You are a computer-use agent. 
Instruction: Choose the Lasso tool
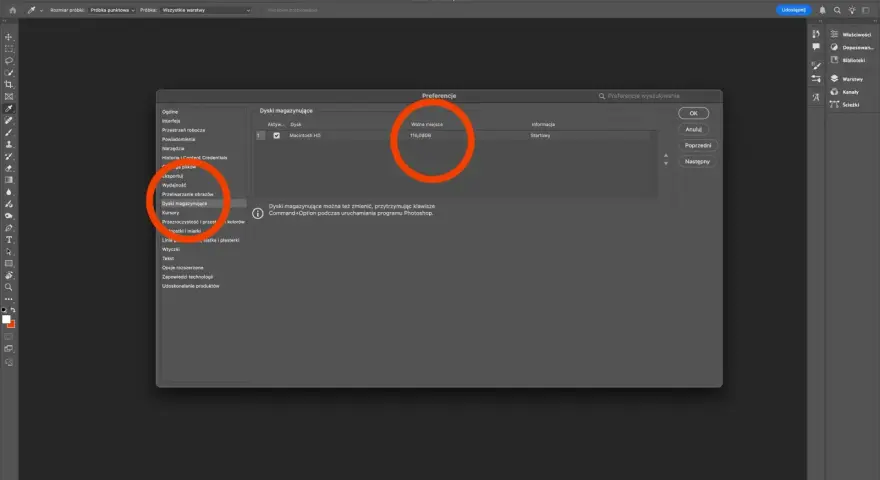pyautogui.click(x=8, y=61)
